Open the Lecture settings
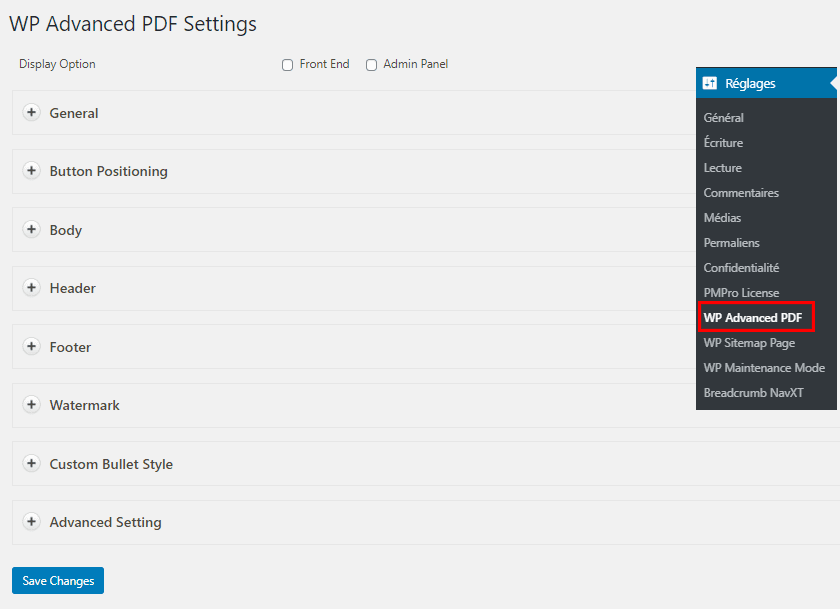The height and width of the screenshot is (609, 840). [x=721, y=167]
